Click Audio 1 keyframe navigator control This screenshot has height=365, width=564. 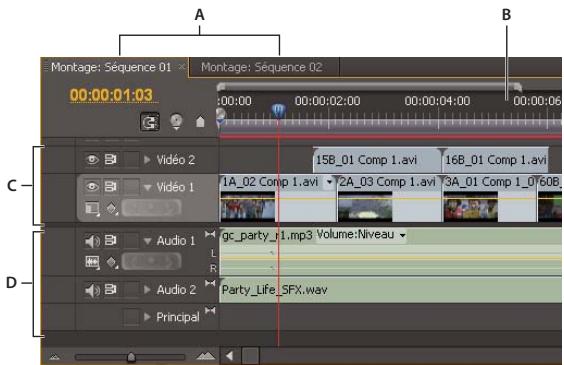[x=151, y=261]
